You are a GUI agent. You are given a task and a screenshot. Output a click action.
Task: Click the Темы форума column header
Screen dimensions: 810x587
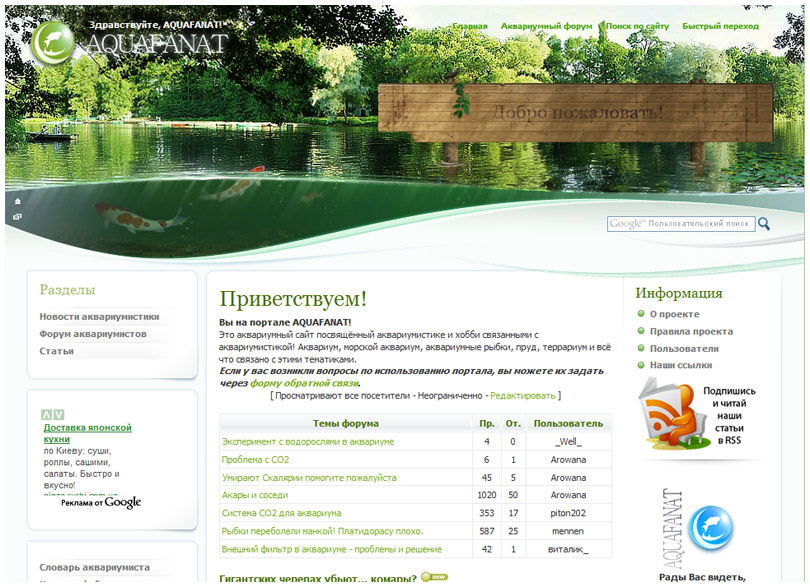click(x=346, y=423)
